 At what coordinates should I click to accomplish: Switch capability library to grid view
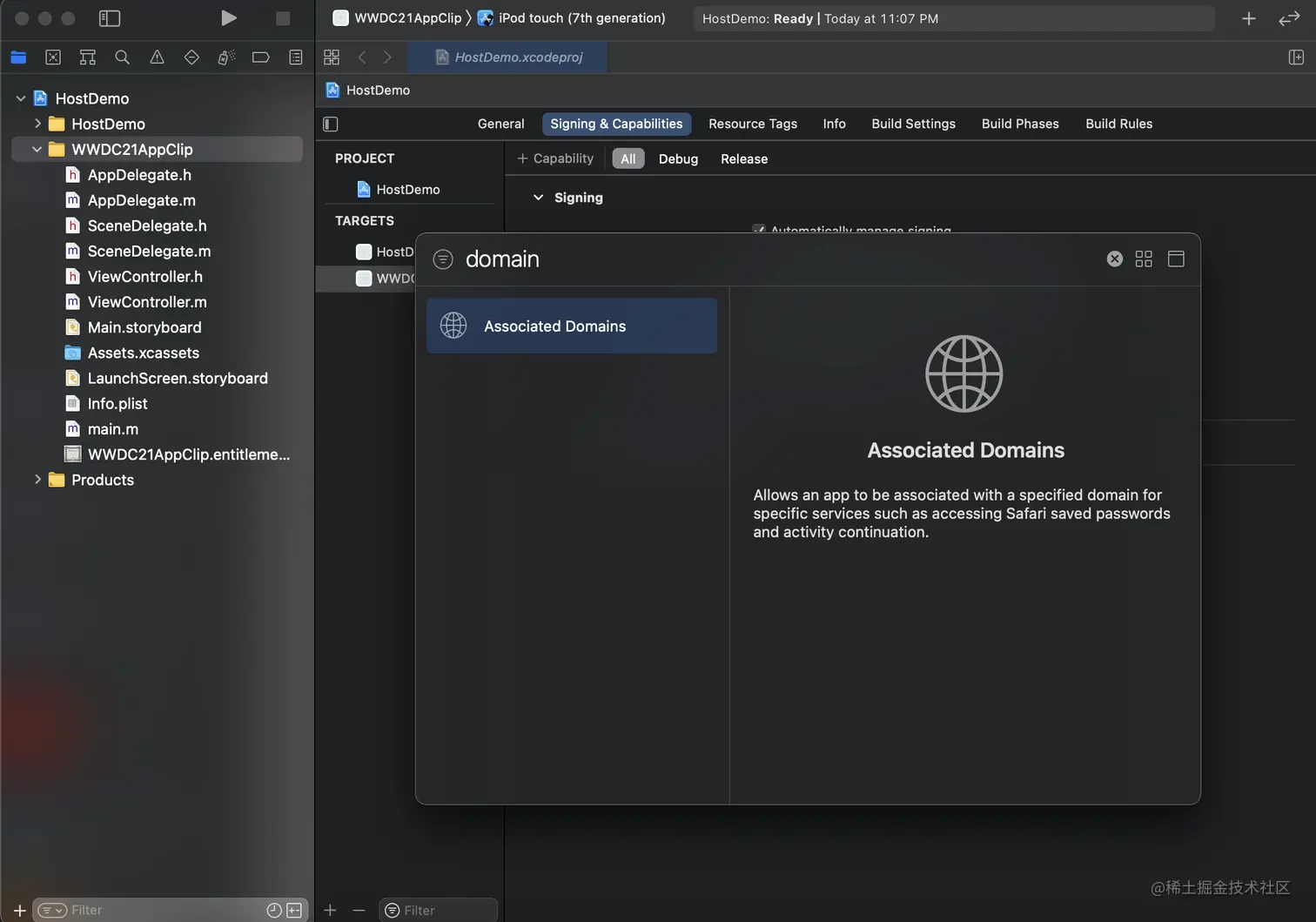tap(1144, 259)
